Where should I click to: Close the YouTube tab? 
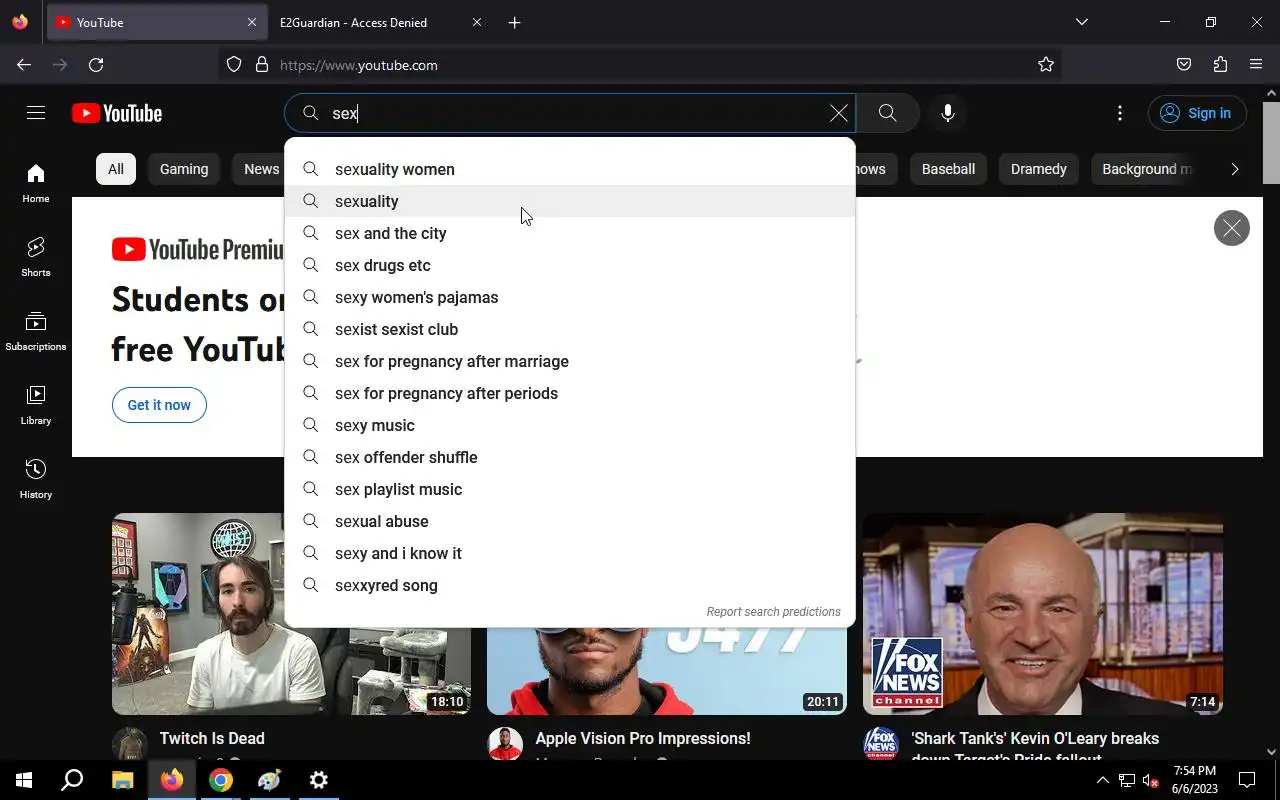251,22
